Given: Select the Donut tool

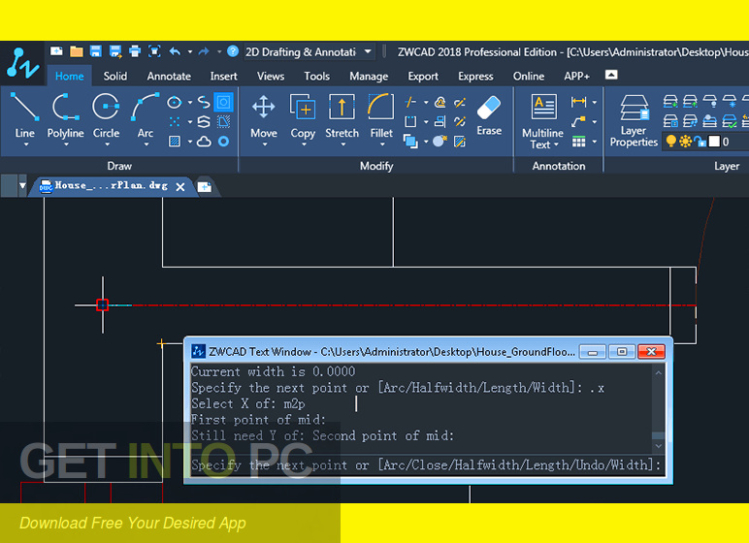Looking at the screenshot, I should pos(224,141).
